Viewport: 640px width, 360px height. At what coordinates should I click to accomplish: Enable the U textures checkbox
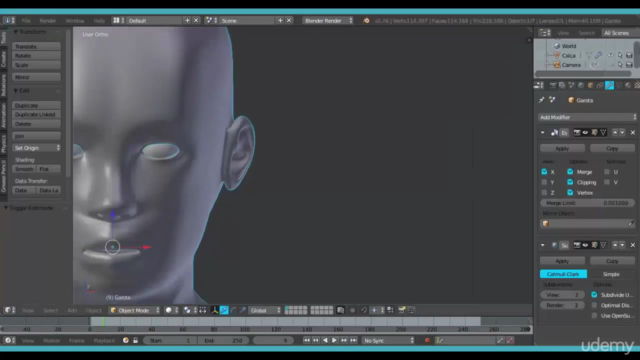pos(607,172)
